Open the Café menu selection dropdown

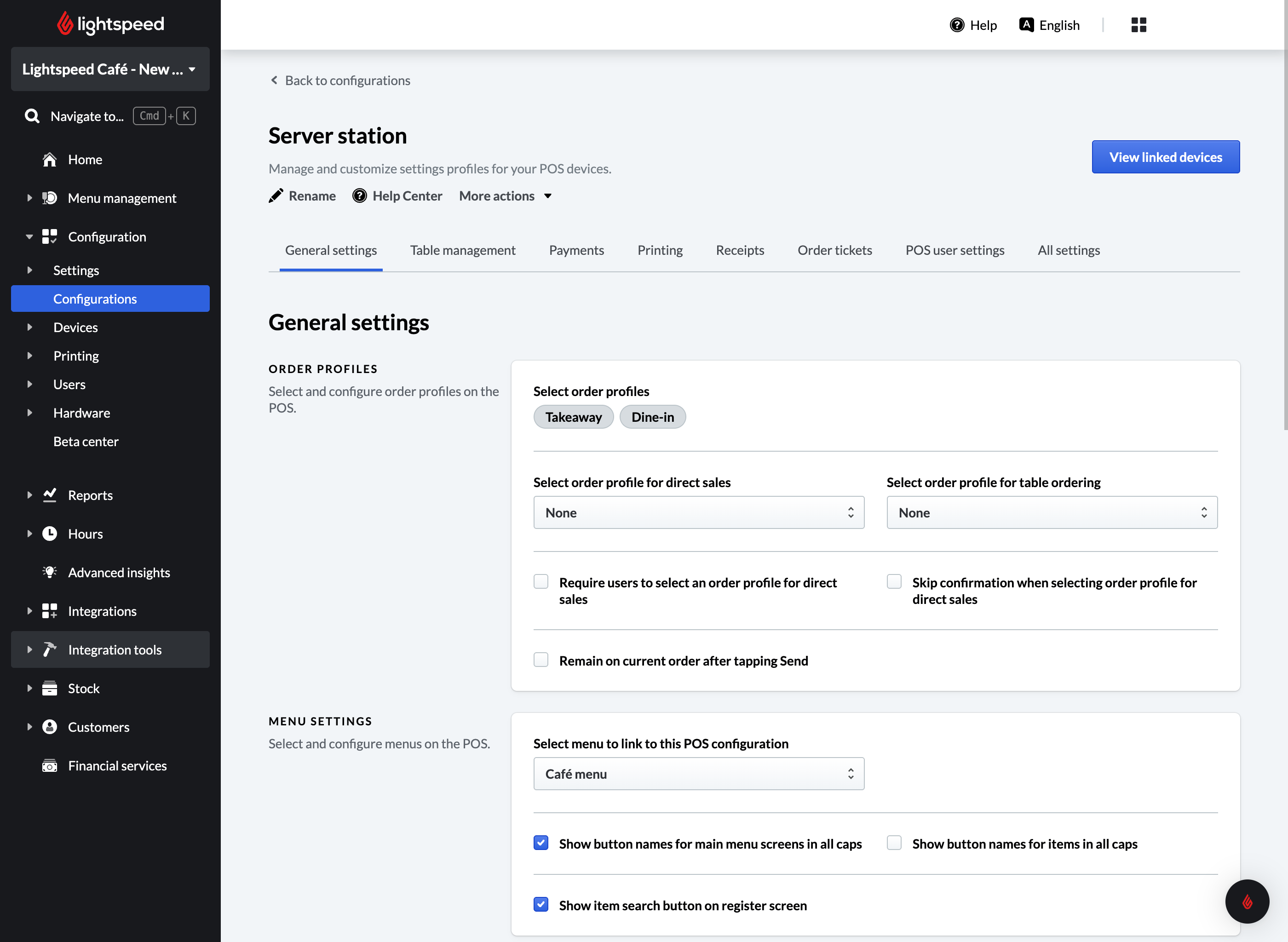tap(698, 774)
